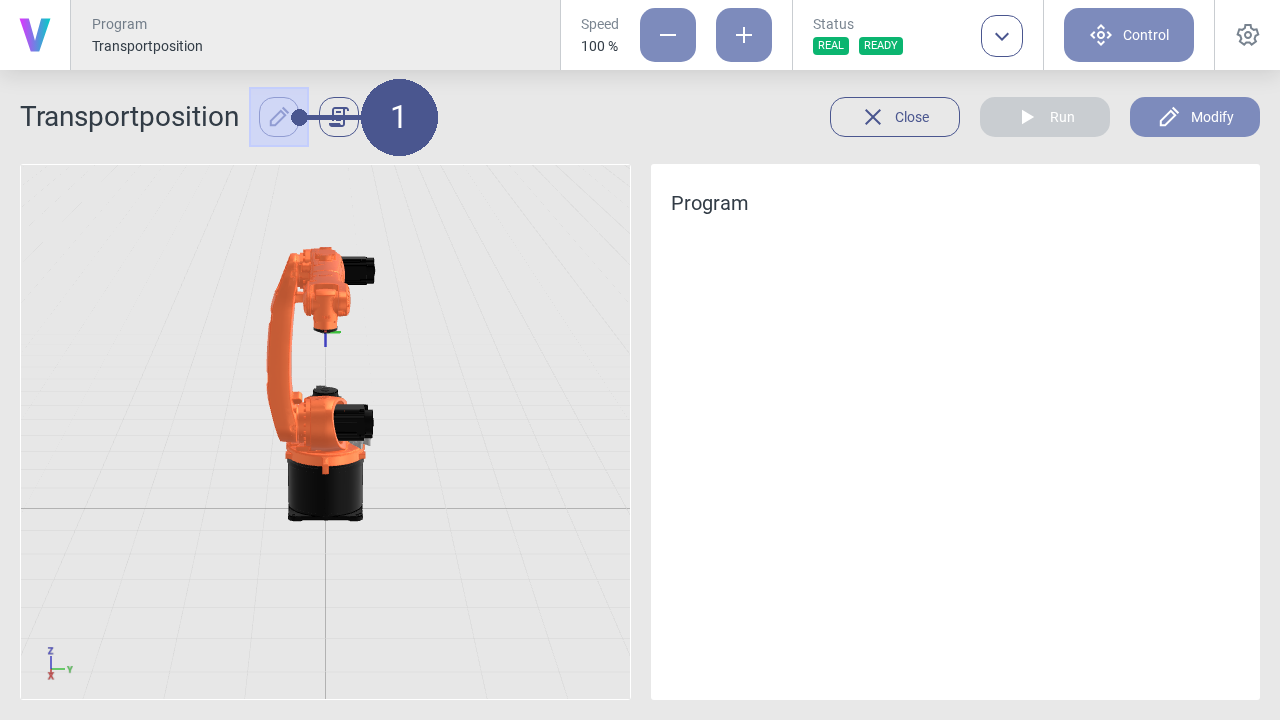Click the Transportposition page title
This screenshot has height=720, width=1280.
[x=129, y=117]
